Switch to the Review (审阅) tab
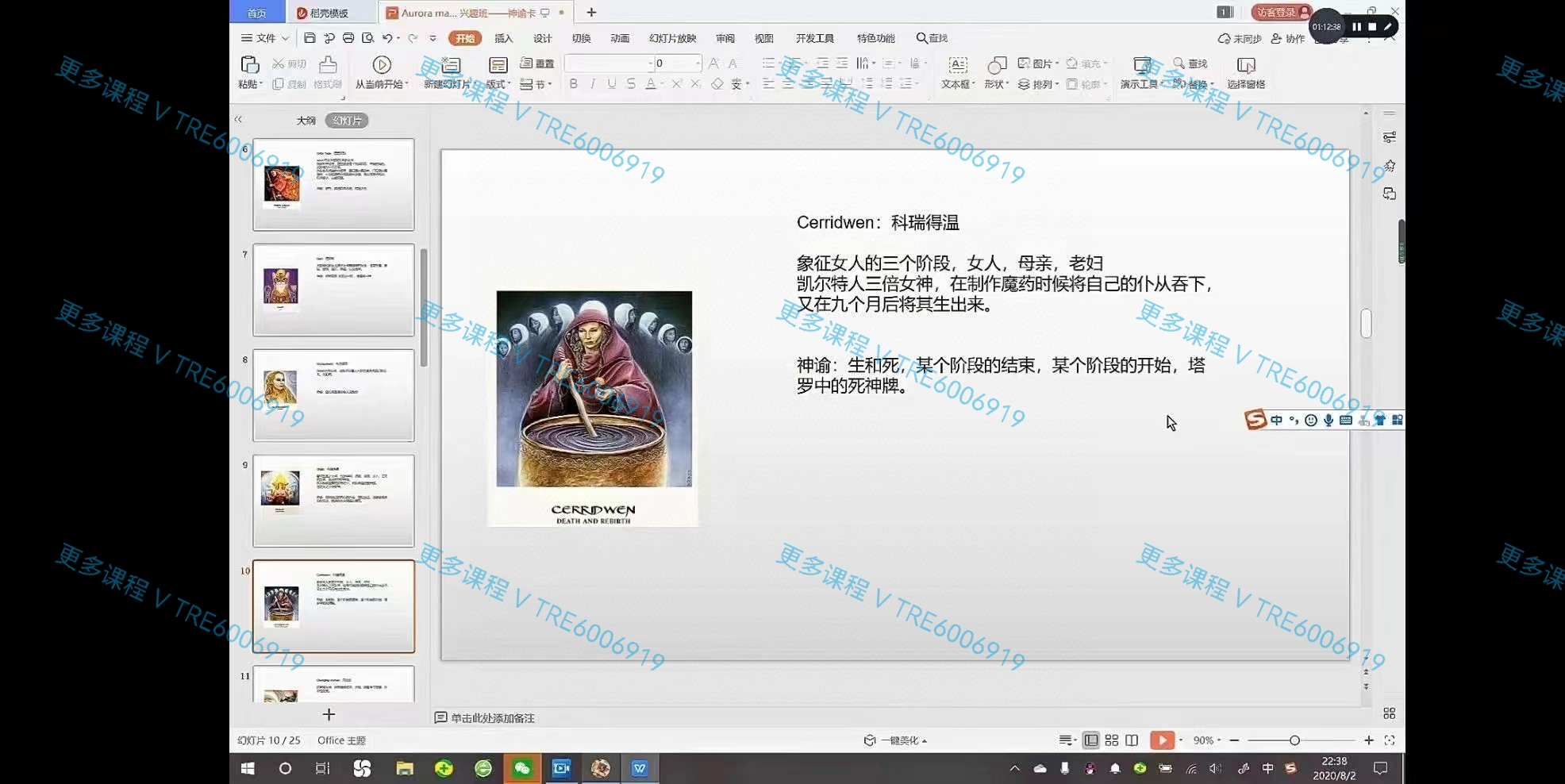Viewport: 1565px width, 784px height. click(725, 38)
